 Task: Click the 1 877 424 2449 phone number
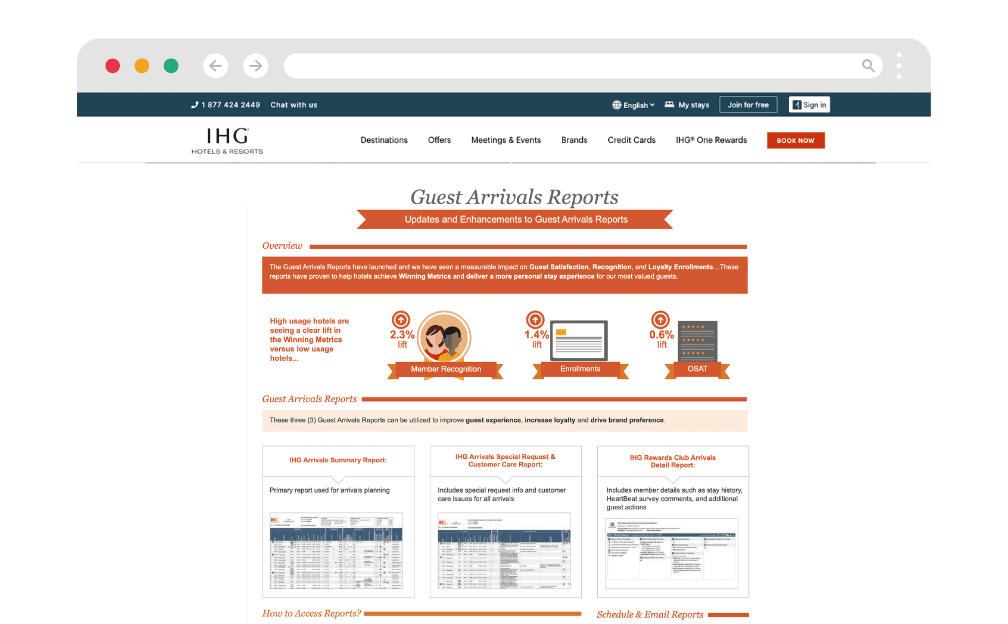pyautogui.click(x=231, y=105)
